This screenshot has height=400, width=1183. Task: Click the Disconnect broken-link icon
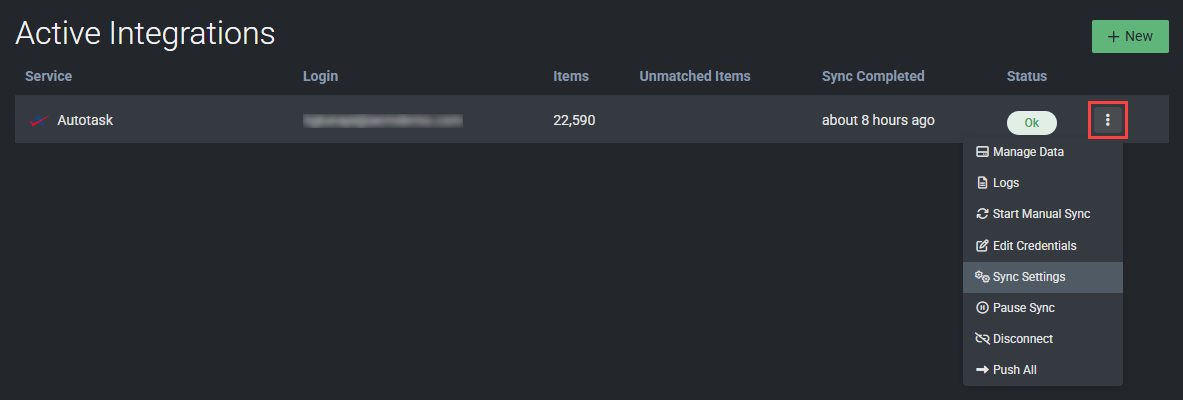point(982,339)
